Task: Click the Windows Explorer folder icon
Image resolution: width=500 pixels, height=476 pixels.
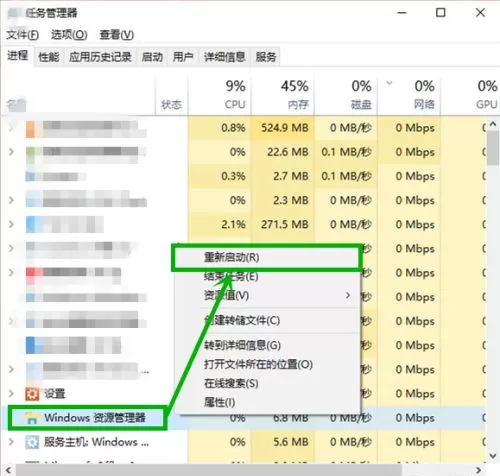Action: (32, 418)
